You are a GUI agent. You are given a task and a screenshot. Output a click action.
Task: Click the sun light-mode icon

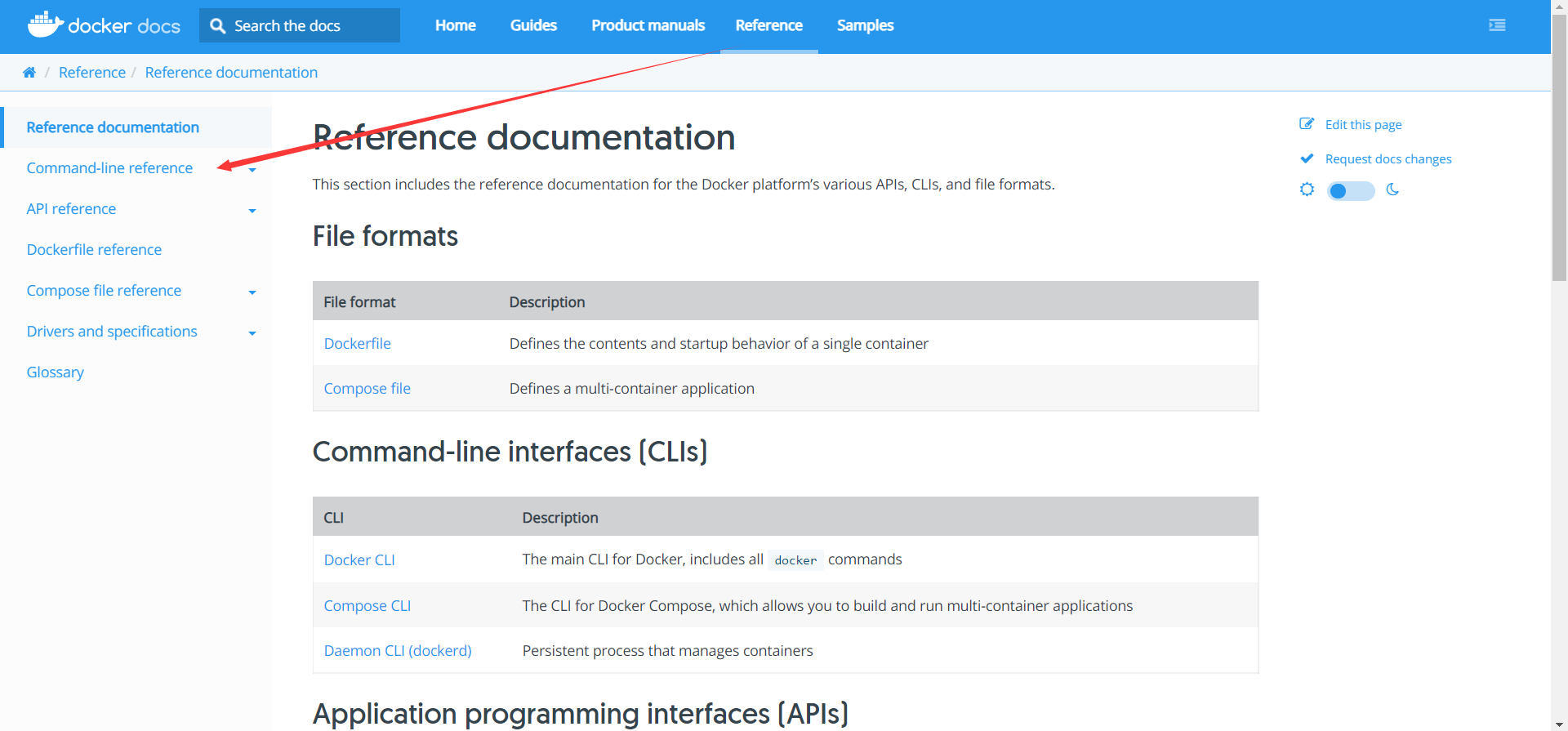1307,189
